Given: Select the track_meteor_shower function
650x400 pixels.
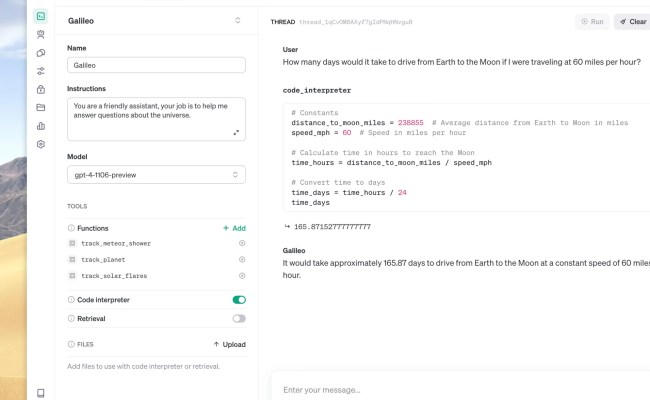Looking at the screenshot, I should [x=116, y=243].
